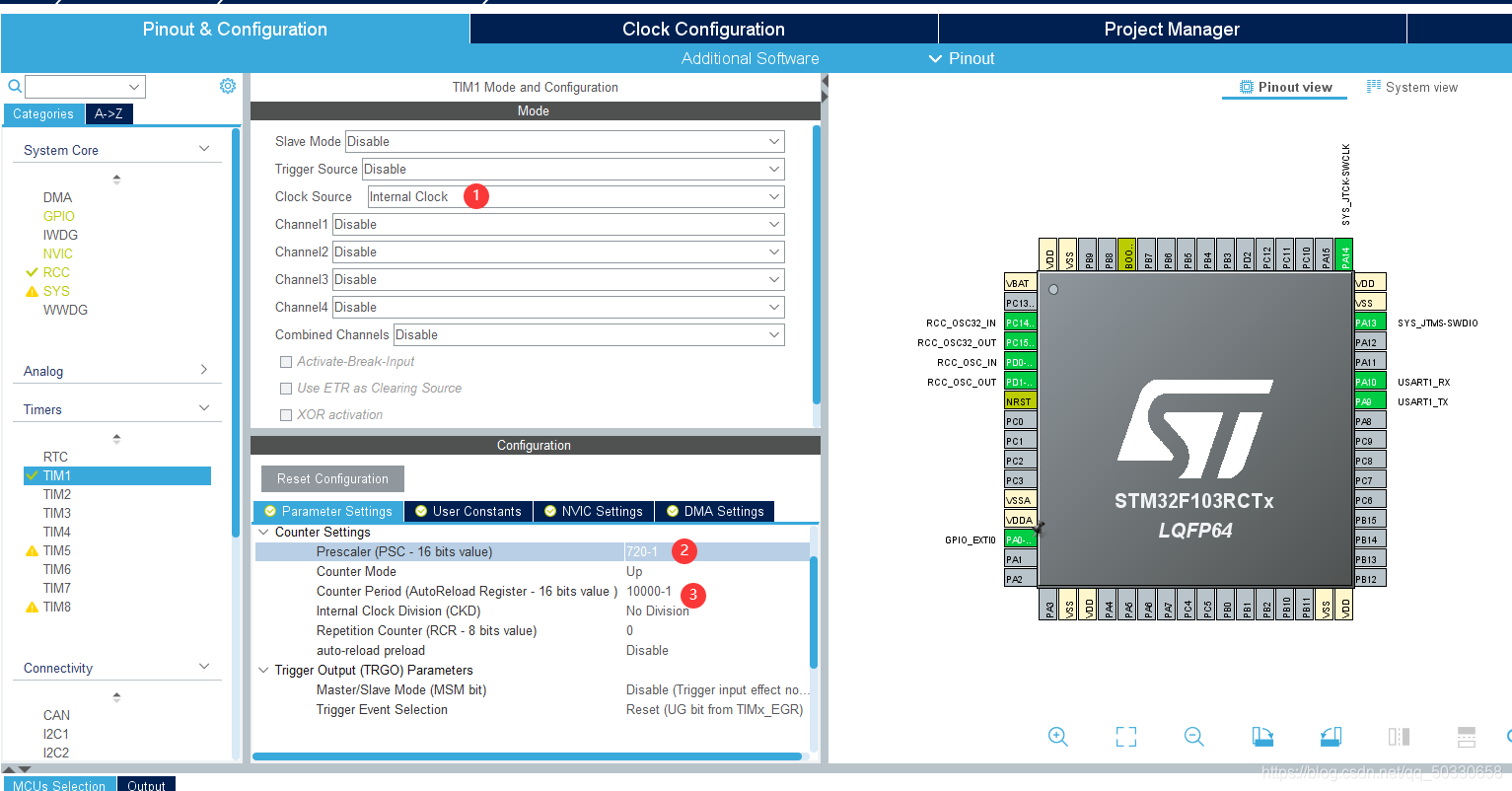Viewport: 1512px width, 791px height.
Task: Expand the Analog category
Action: pyautogui.click(x=204, y=370)
